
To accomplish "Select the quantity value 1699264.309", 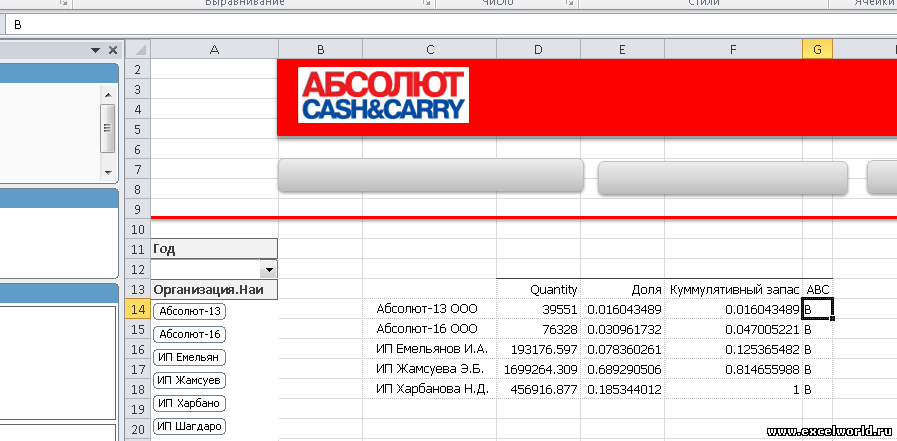I will click(x=538, y=370).
